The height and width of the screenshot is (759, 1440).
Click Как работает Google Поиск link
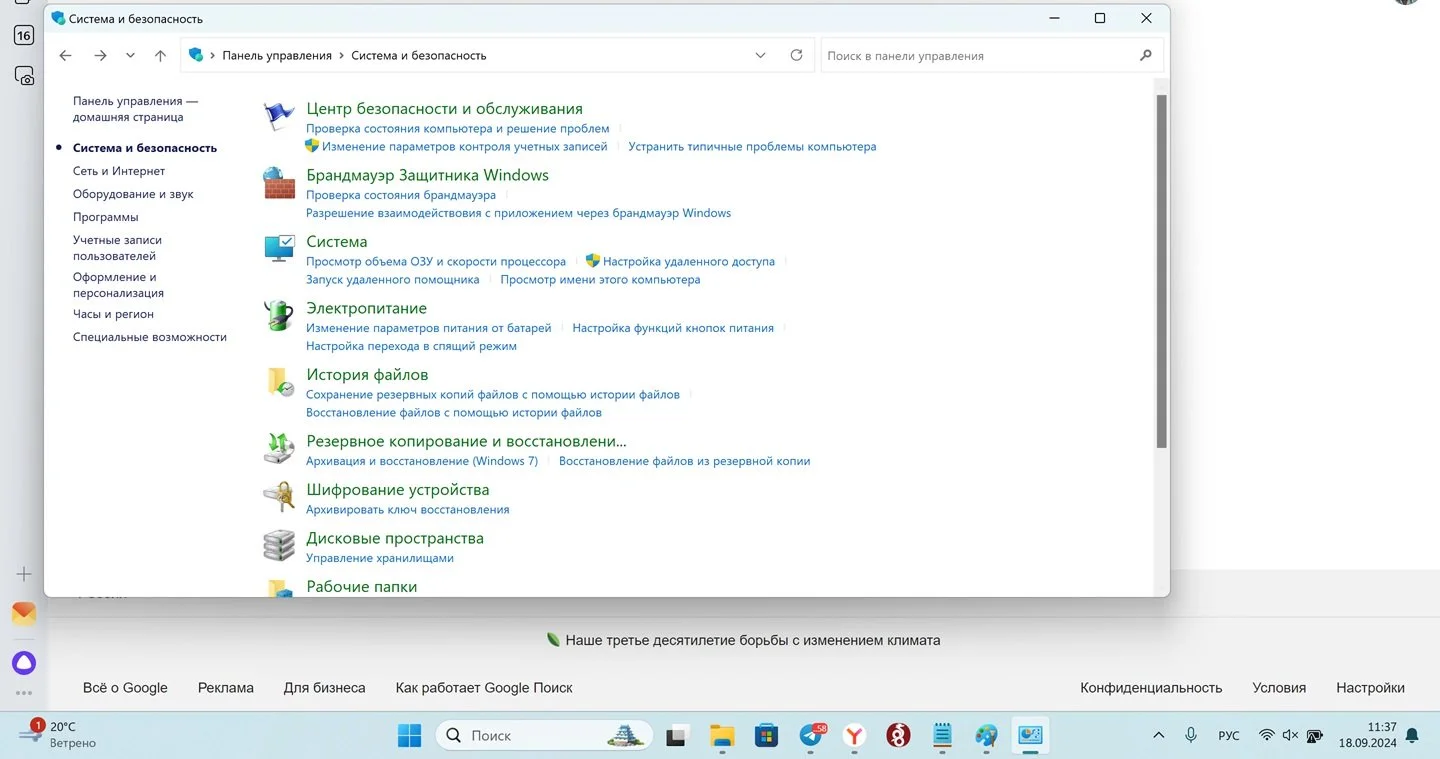484,688
